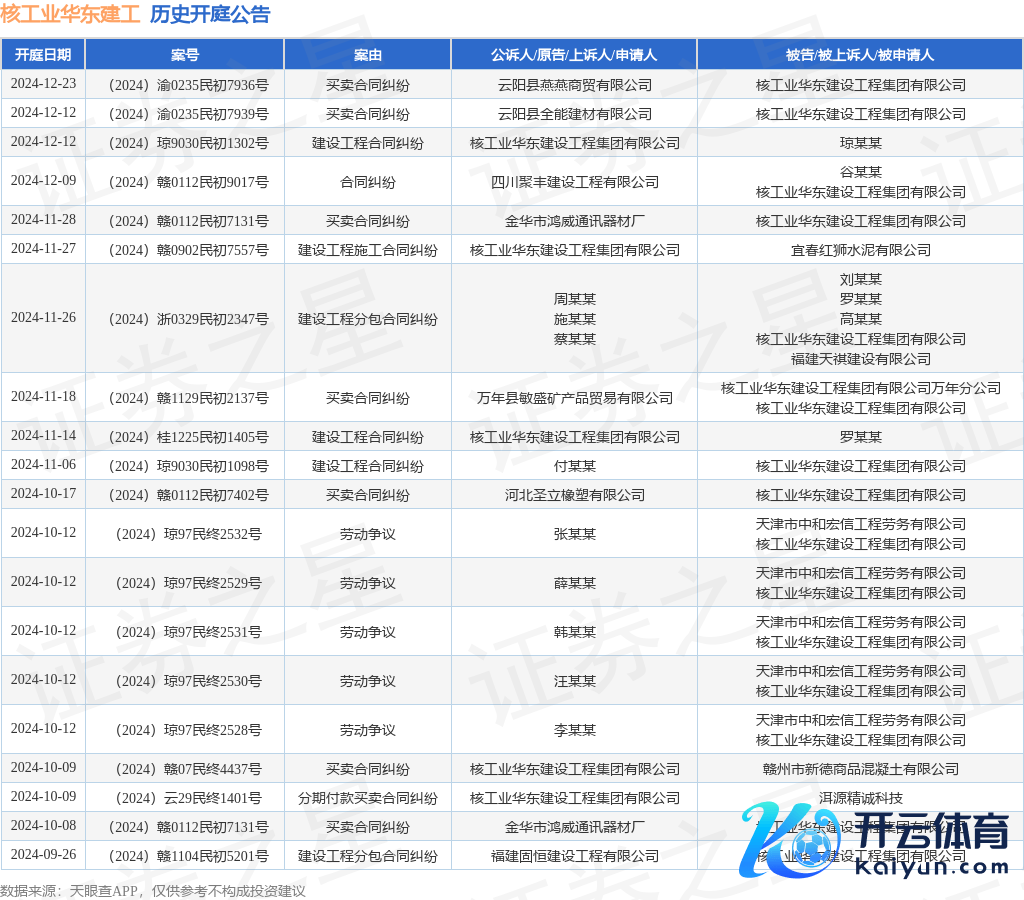Select the 历史开庭公告 heading
Image resolution: width=1024 pixels, height=900 pixels.
coord(210,14)
